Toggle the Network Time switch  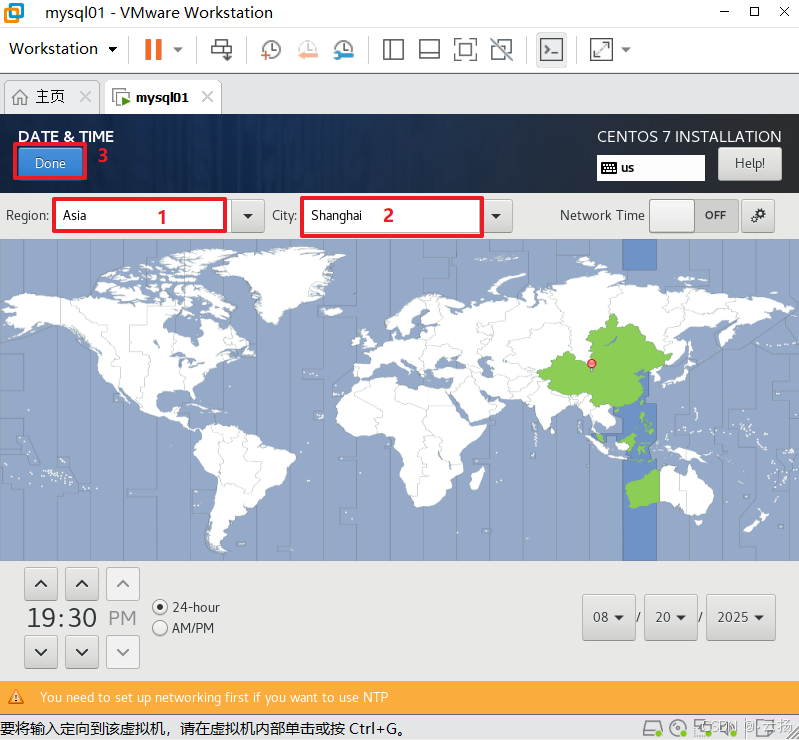[x=694, y=216]
